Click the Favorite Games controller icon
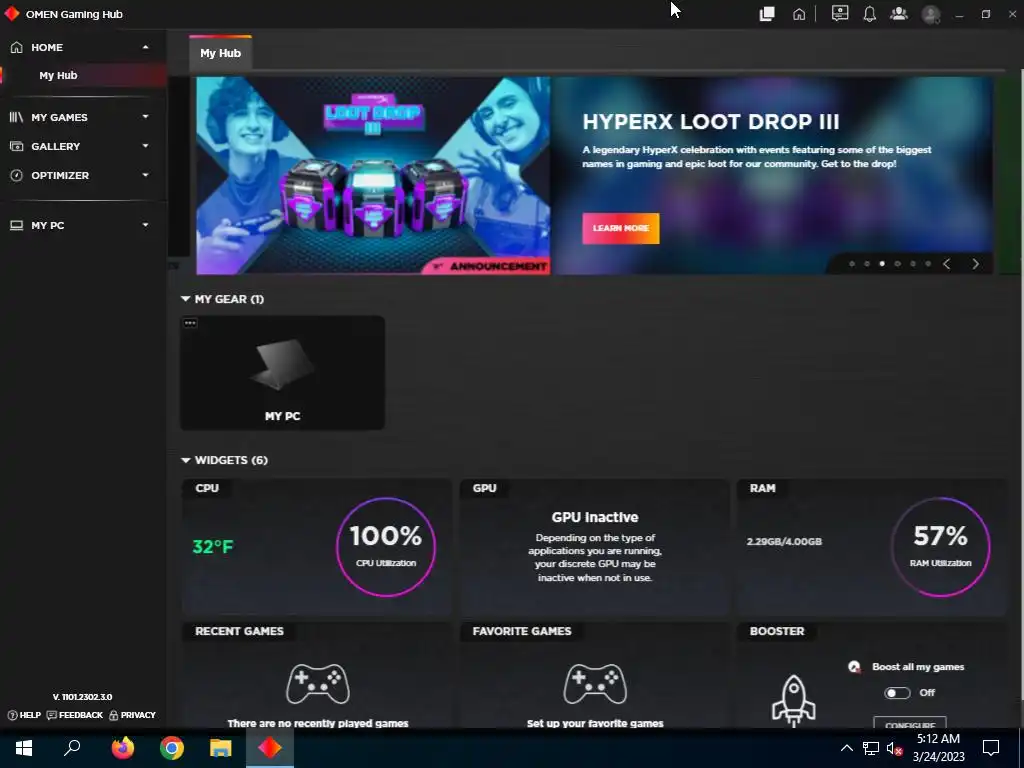This screenshot has height=768, width=1024. 595,684
